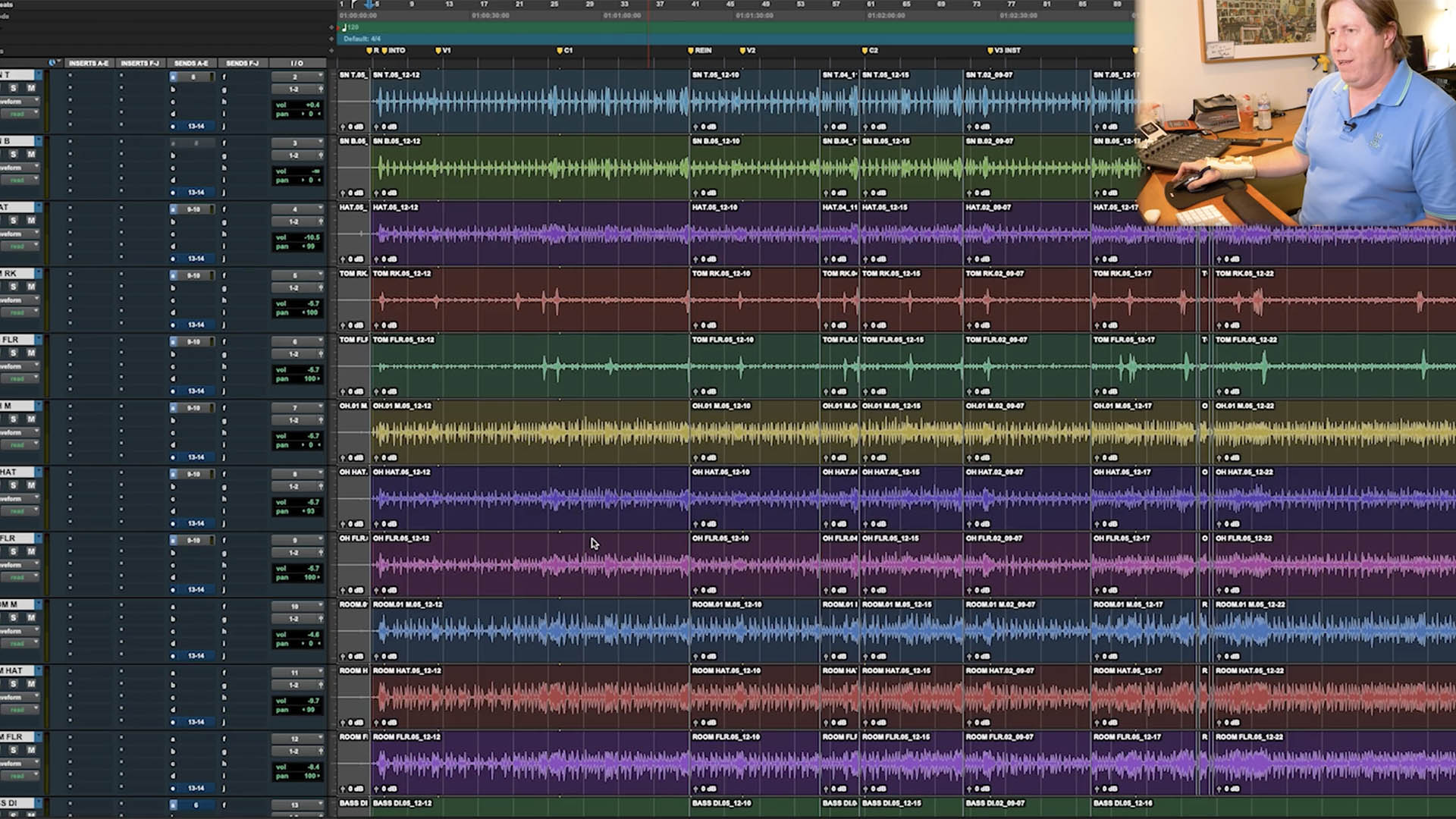Image resolution: width=1456 pixels, height=819 pixels.
Task: Open input selector 3 on SN B track
Action: coord(297,143)
